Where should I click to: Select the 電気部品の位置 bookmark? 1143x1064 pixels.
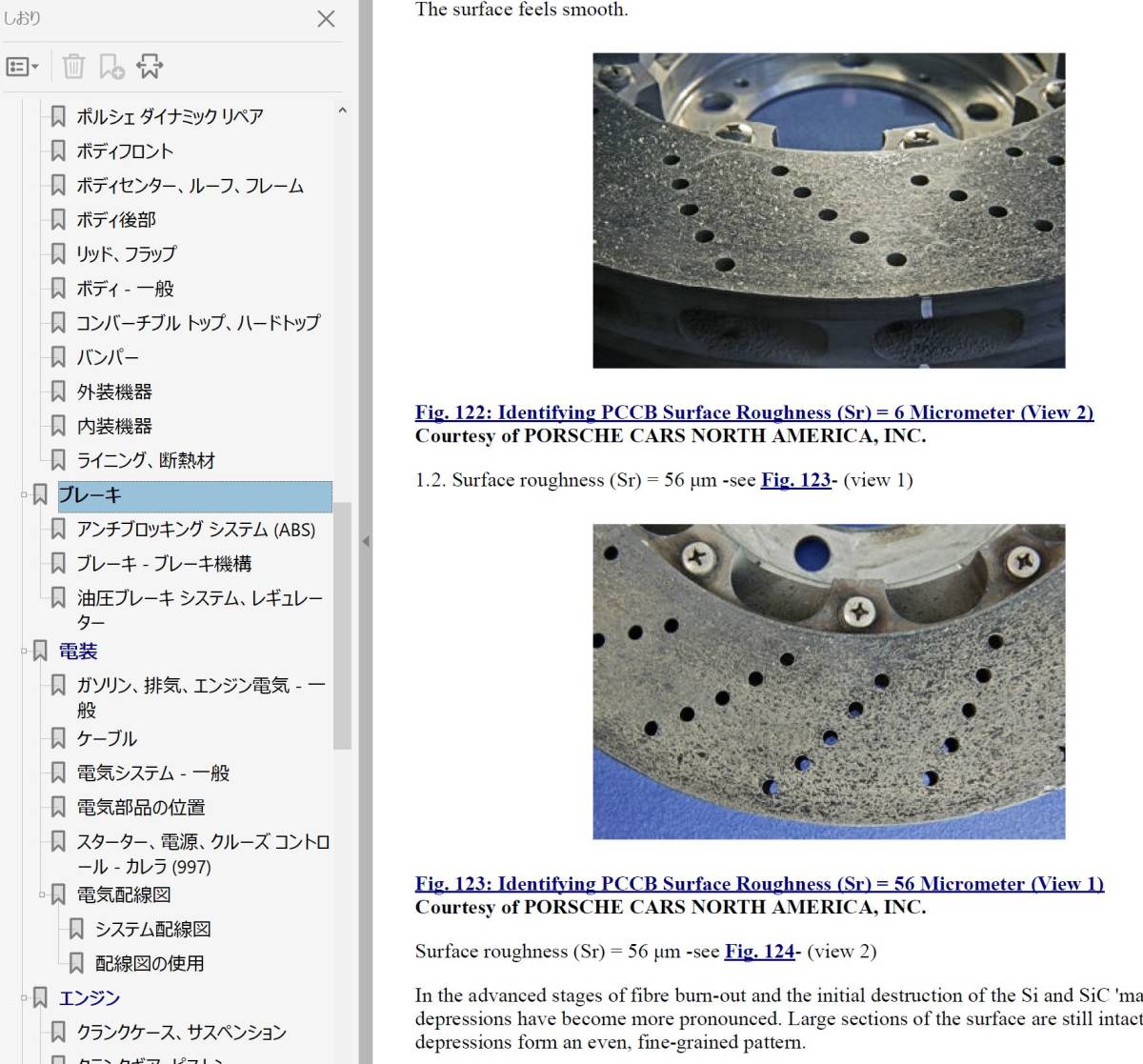141,807
